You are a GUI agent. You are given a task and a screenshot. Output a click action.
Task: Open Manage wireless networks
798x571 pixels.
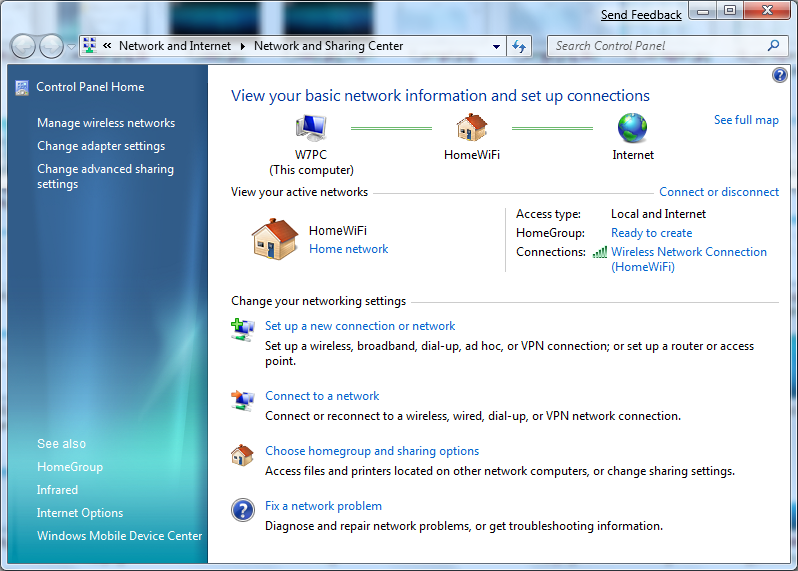click(x=106, y=123)
